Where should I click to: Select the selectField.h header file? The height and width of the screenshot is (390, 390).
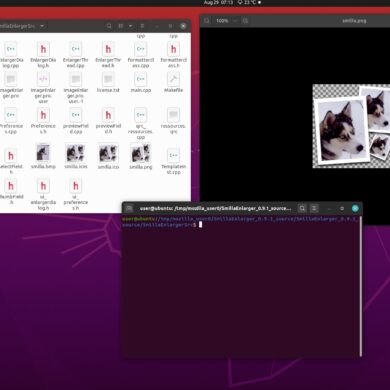point(10,161)
